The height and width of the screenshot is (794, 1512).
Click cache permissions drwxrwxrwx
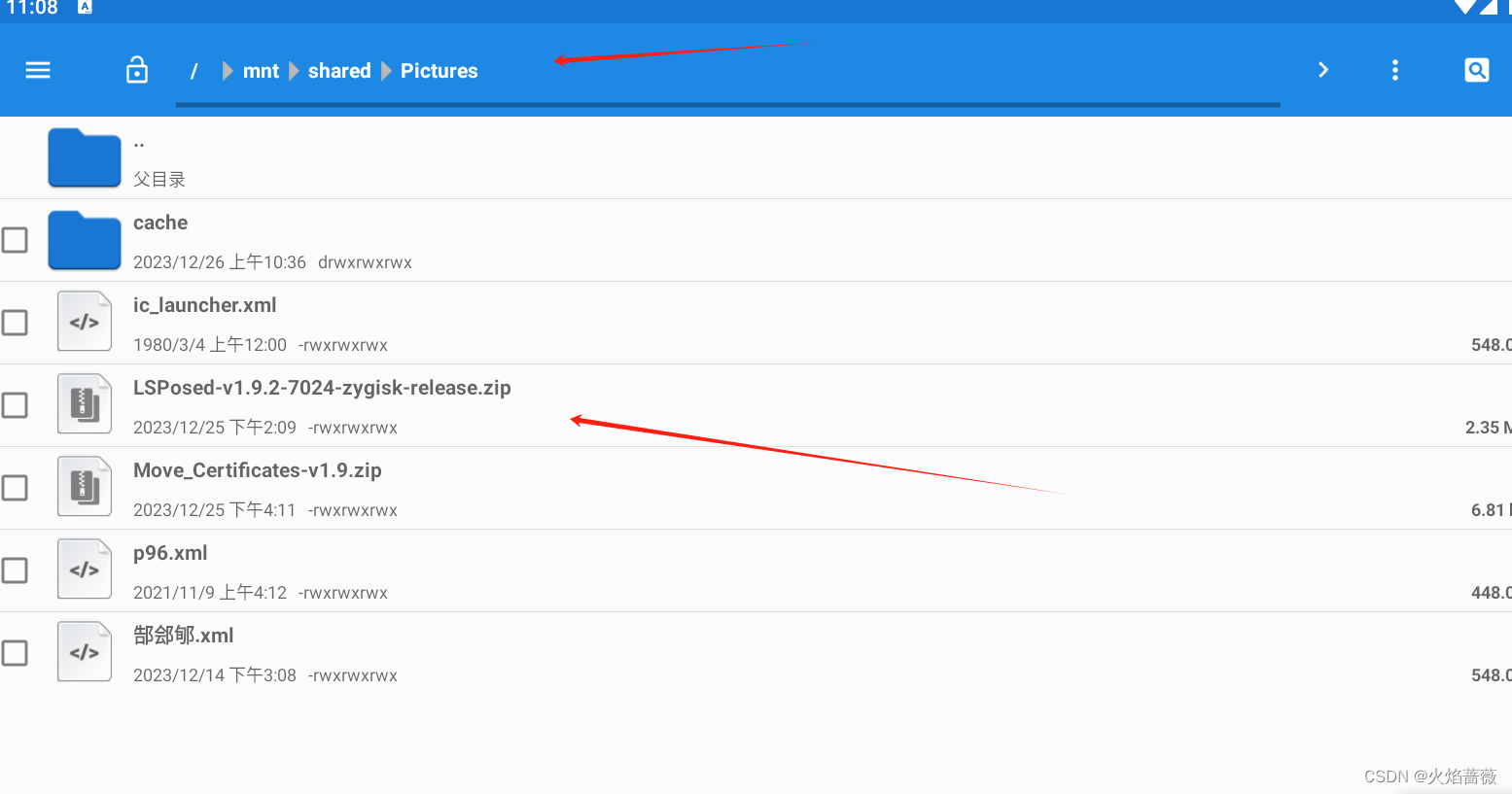click(366, 262)
